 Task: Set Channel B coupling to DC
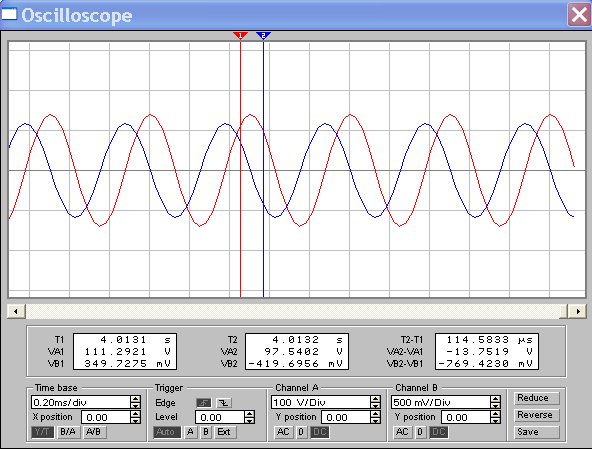(x=438, y=432)
